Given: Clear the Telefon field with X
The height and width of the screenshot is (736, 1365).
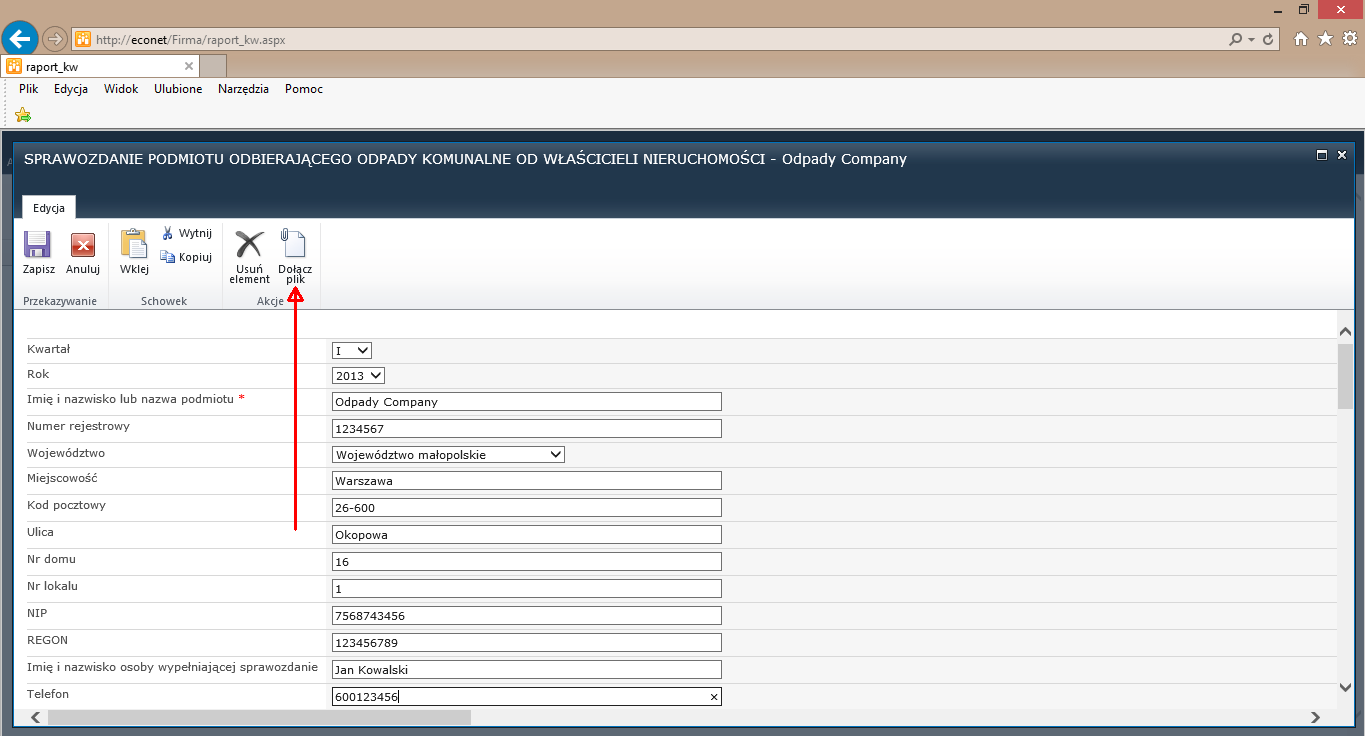Looking at the screenshot, I should [x=714, y=697].
